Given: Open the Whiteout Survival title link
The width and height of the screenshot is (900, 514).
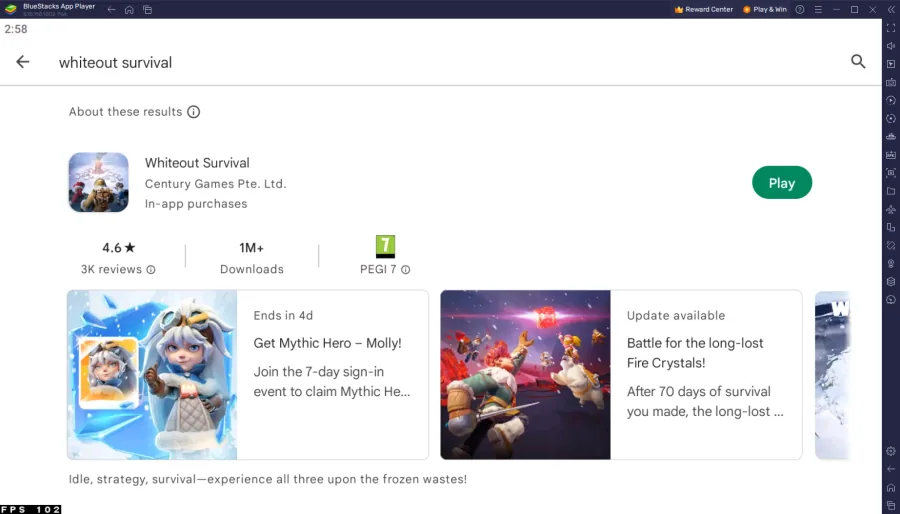Looking at the screenshot, I should point(197,163).
